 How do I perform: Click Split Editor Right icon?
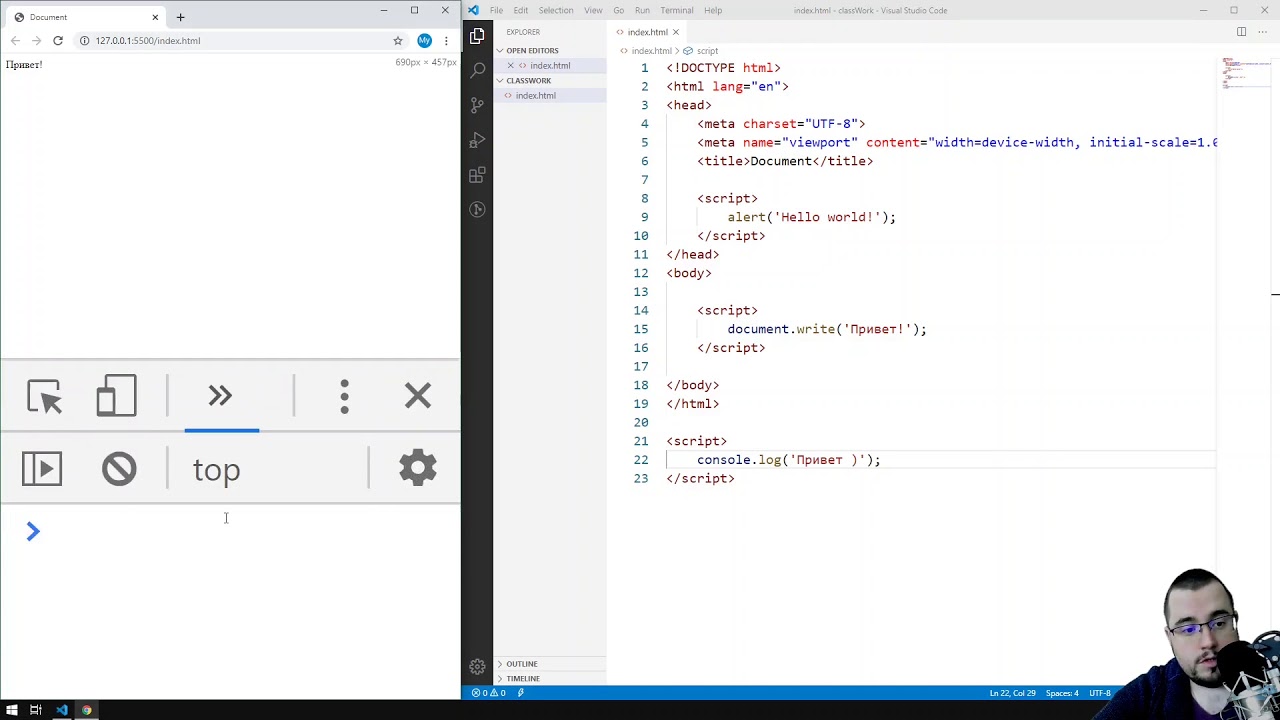click(1241, 32)
